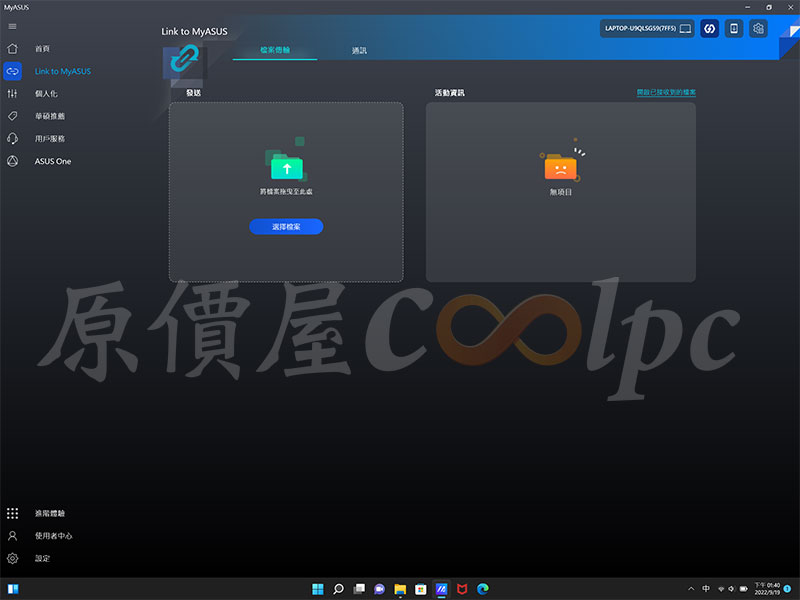
Task: Switch to the 檔案傳輸 tab
Action: click(x=275, y=50)
